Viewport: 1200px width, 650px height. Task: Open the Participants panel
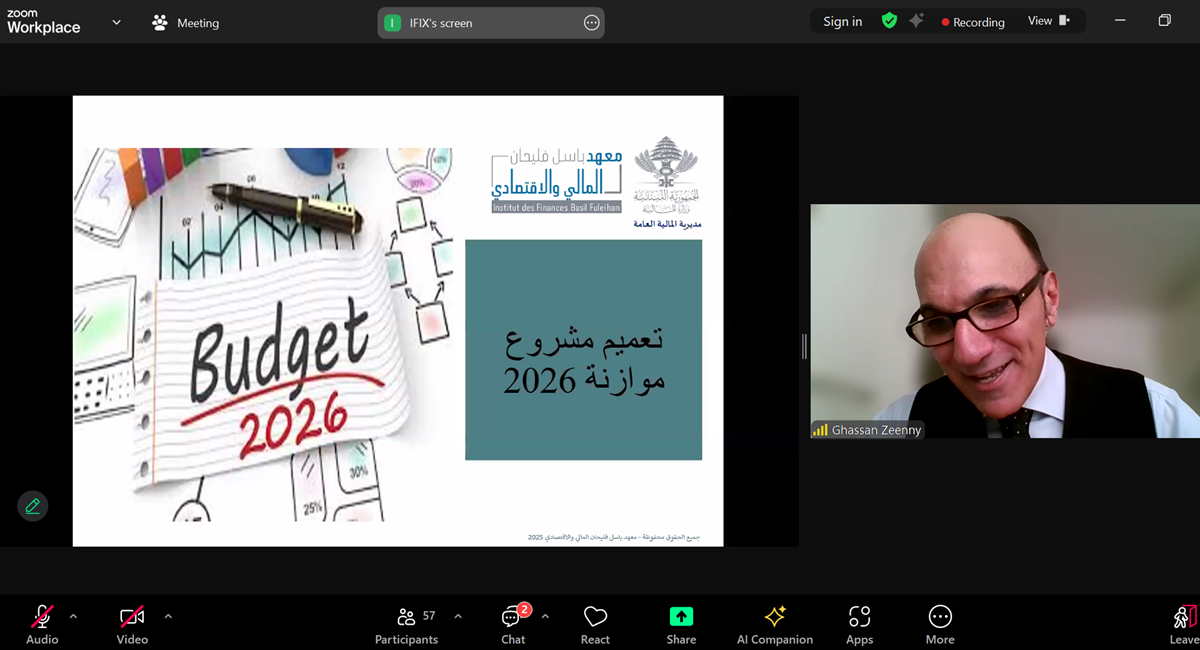click(406, 625)
